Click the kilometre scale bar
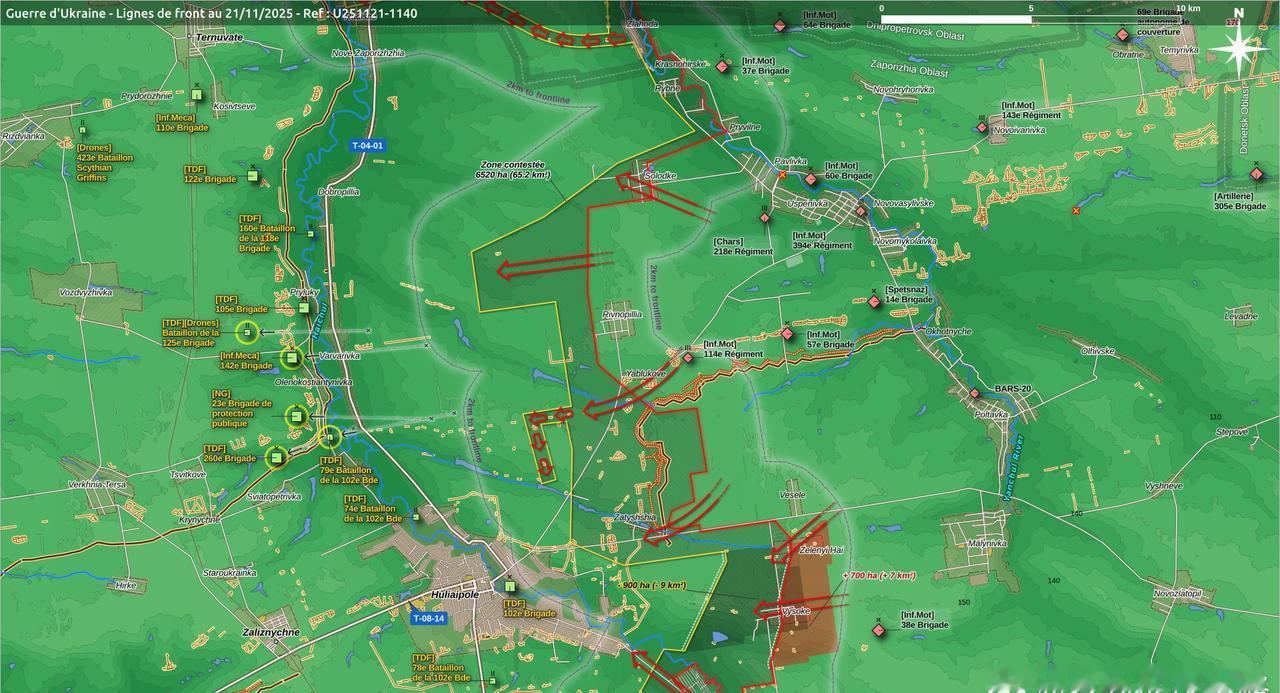This screenshot has width=1280, height=693. pos(1033,20)
